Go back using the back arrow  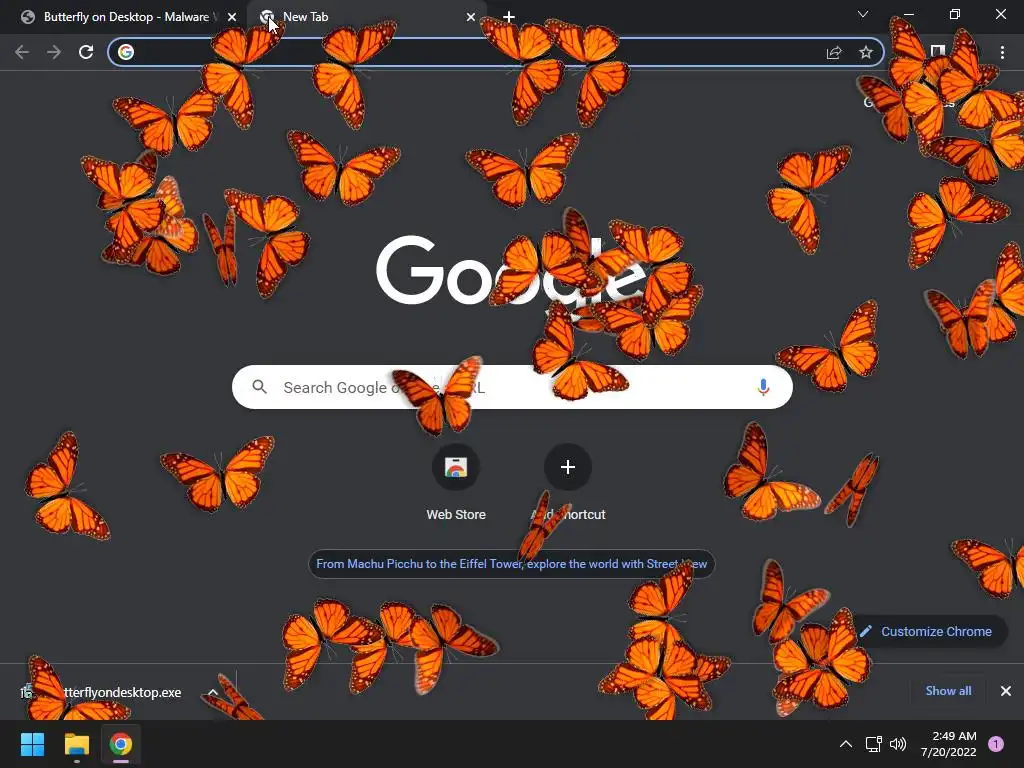pyautogui.click(x=22, y=52)
